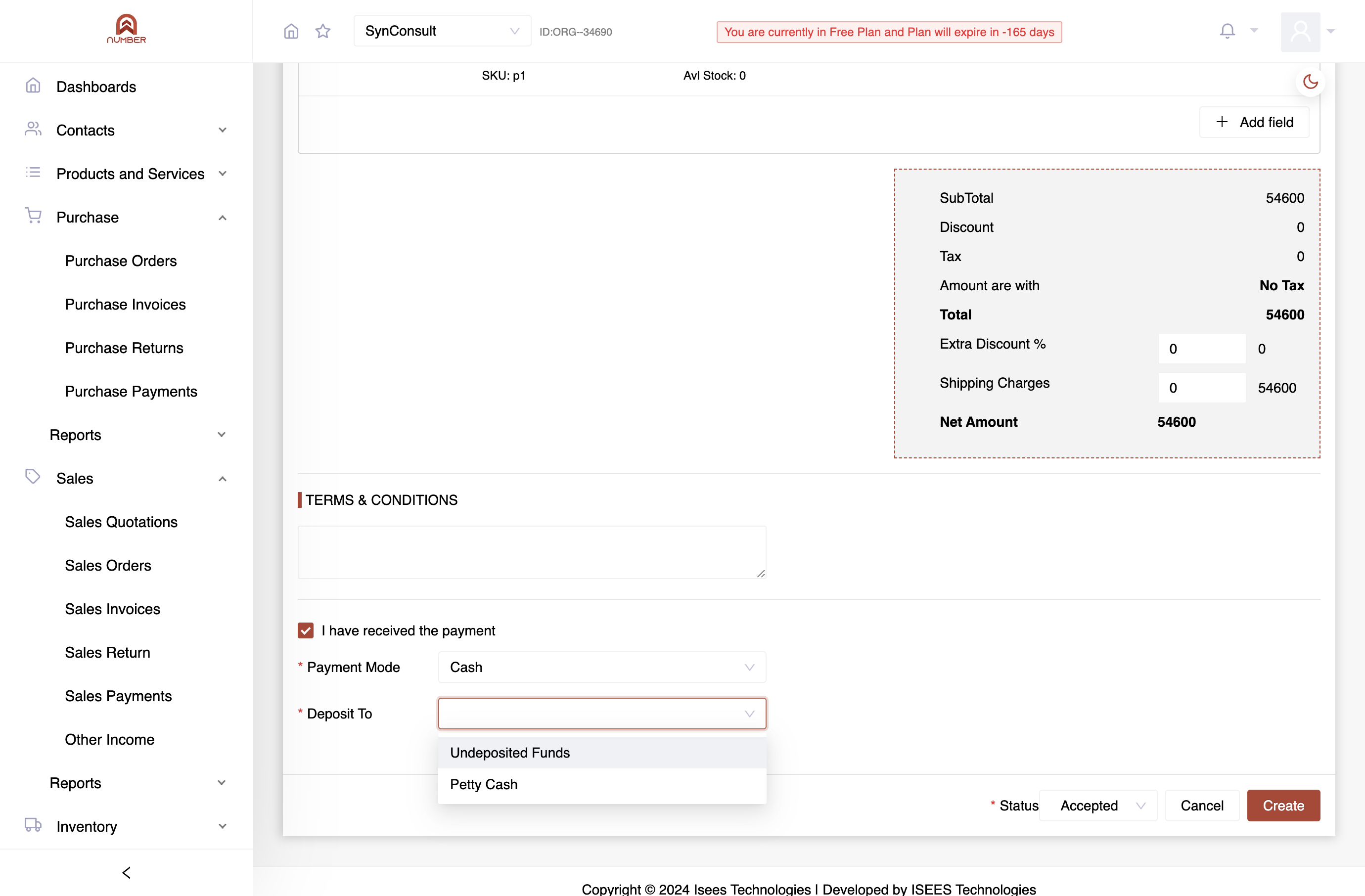Toggle dark mode moon icon
This screenshot has width=1365, height=896.
(1310, 82)
